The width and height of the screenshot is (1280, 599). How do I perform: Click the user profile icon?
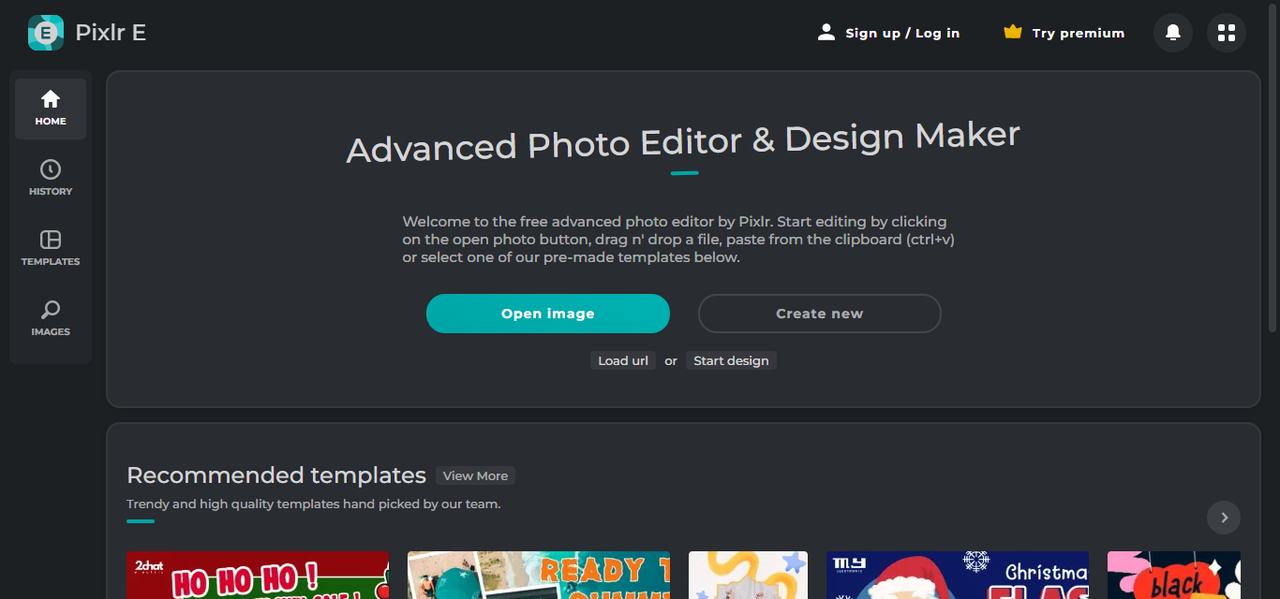click(x=826, y=32)
